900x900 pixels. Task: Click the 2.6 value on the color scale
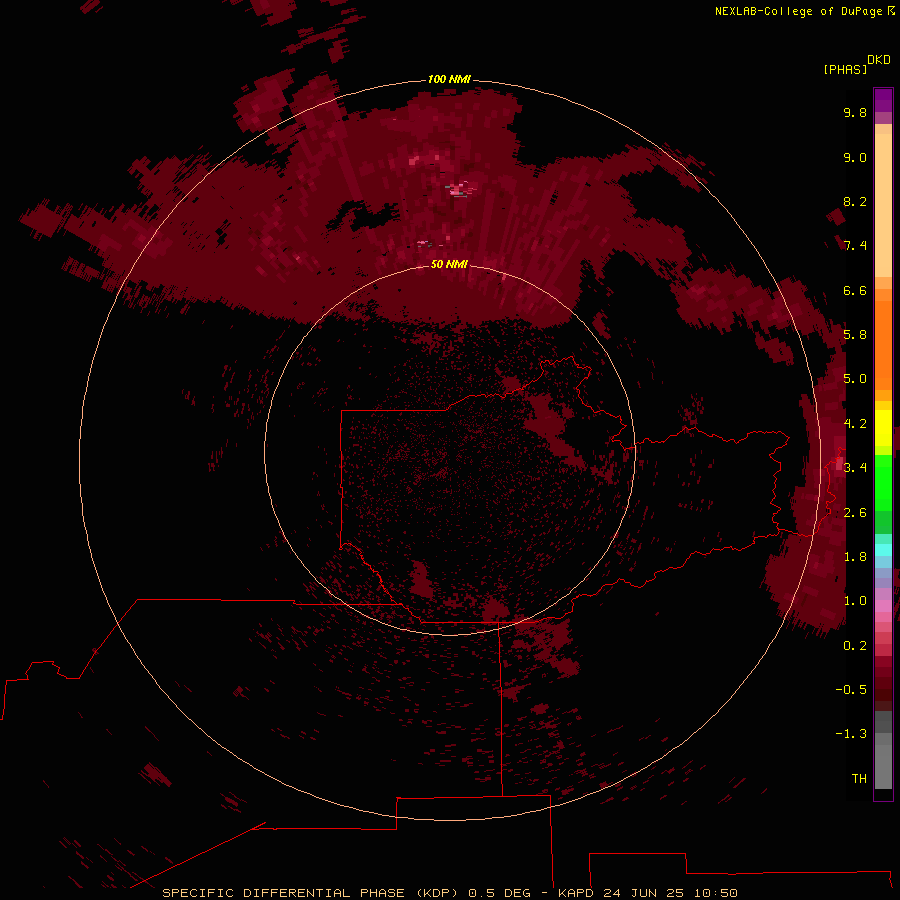pos(855,513)
